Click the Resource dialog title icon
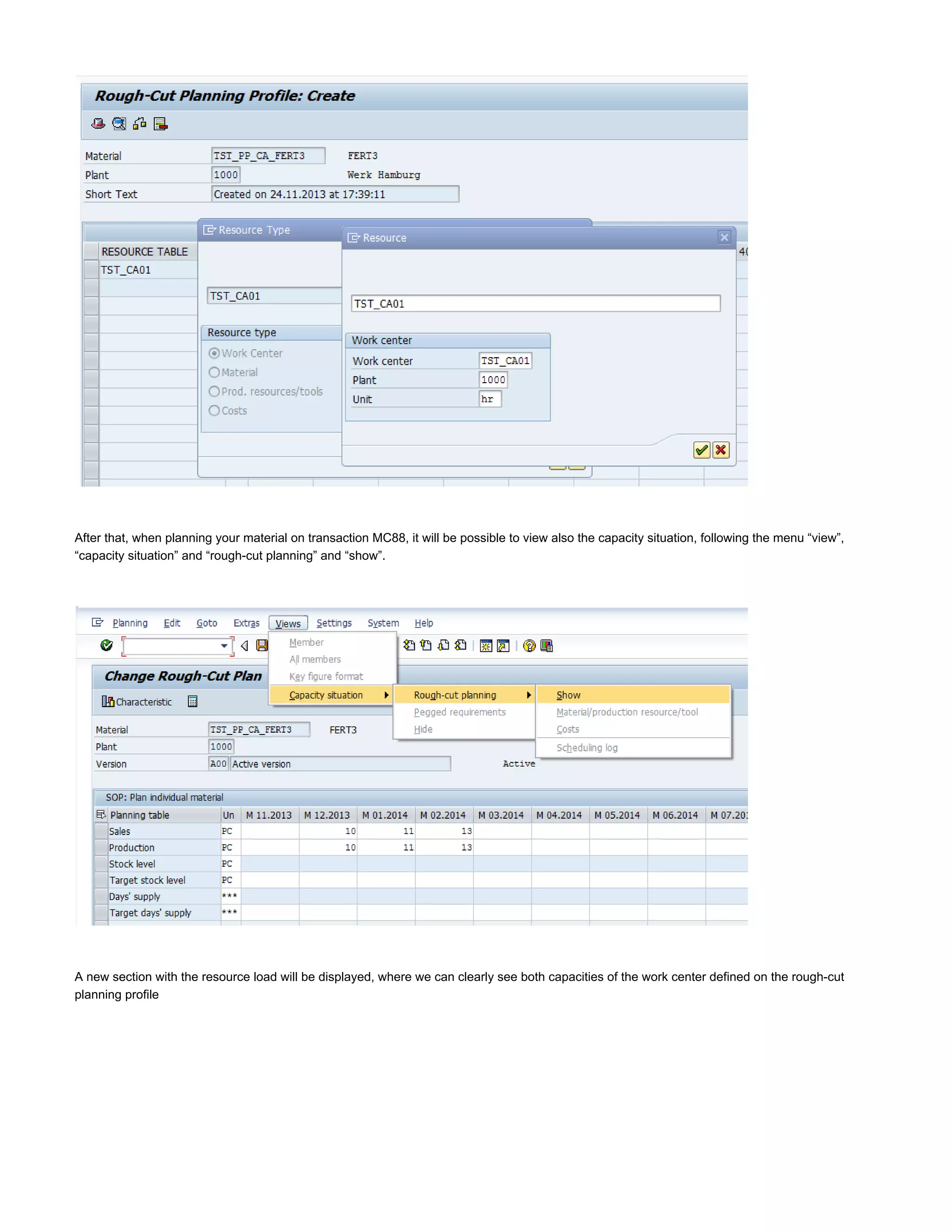 (x=354, y=238)
